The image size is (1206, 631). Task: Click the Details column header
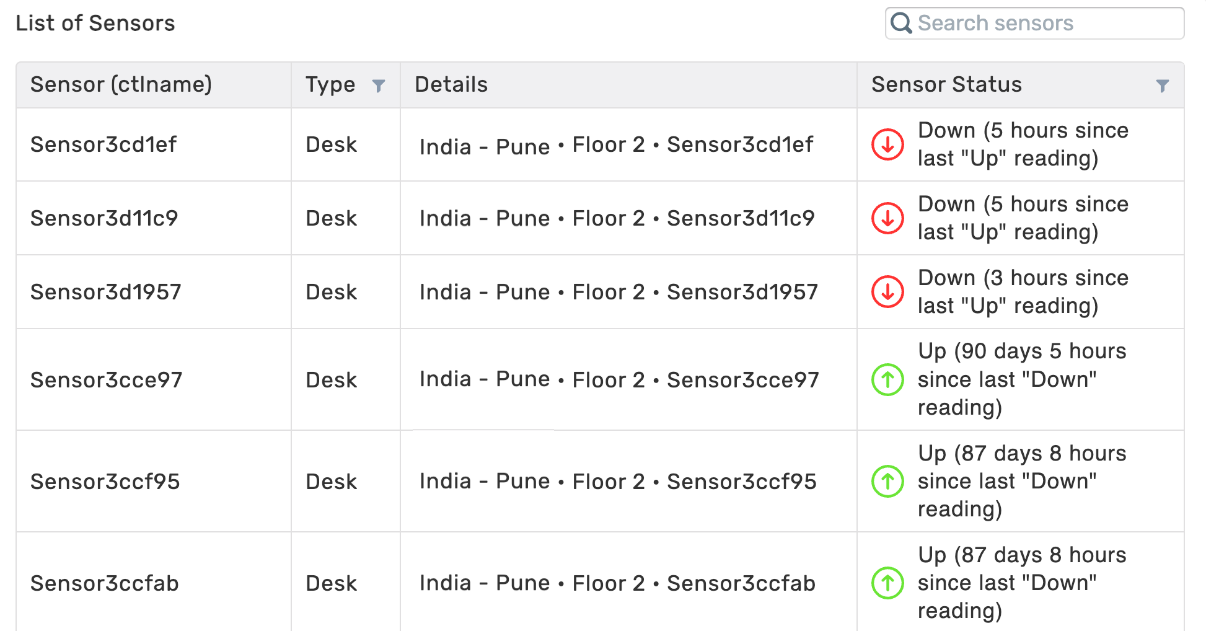(451, 85)
